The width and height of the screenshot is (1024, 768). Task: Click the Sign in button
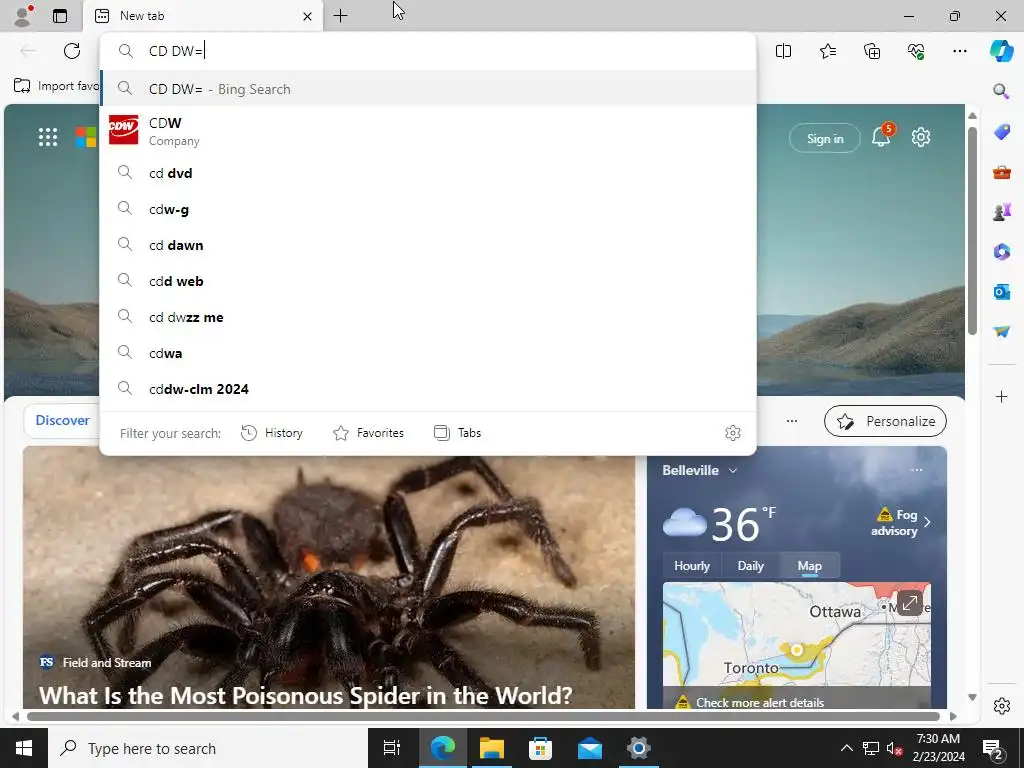(x=825, y=138)
